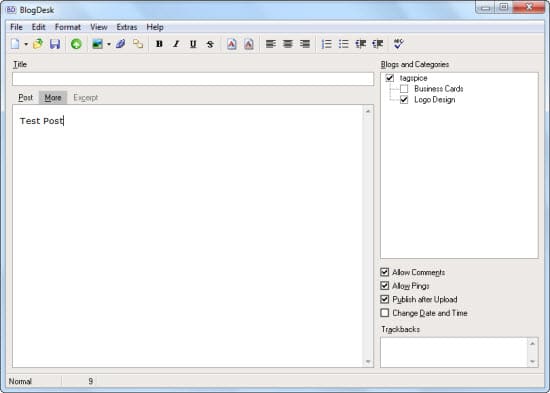Uncheck the Logo Design category

(404, 100)
